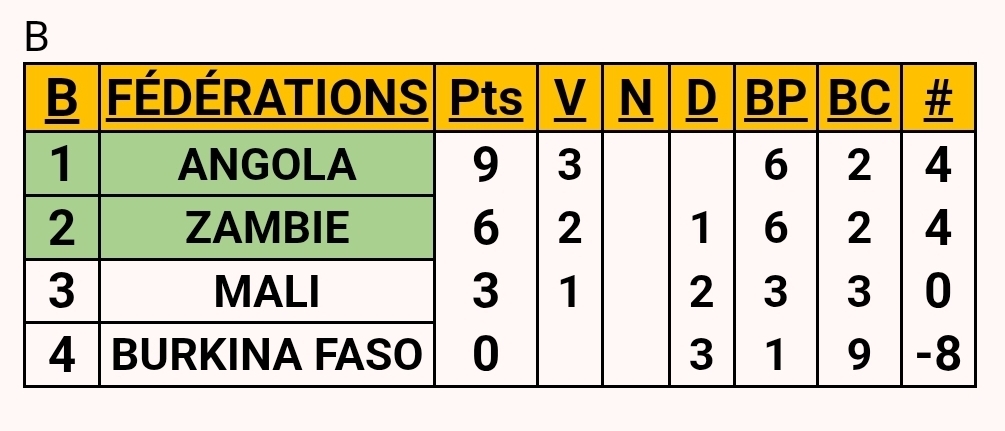1005x431 pixels.
Task: Select Mali's 0 goal difference cell
Action: click(x=937, y=292)
